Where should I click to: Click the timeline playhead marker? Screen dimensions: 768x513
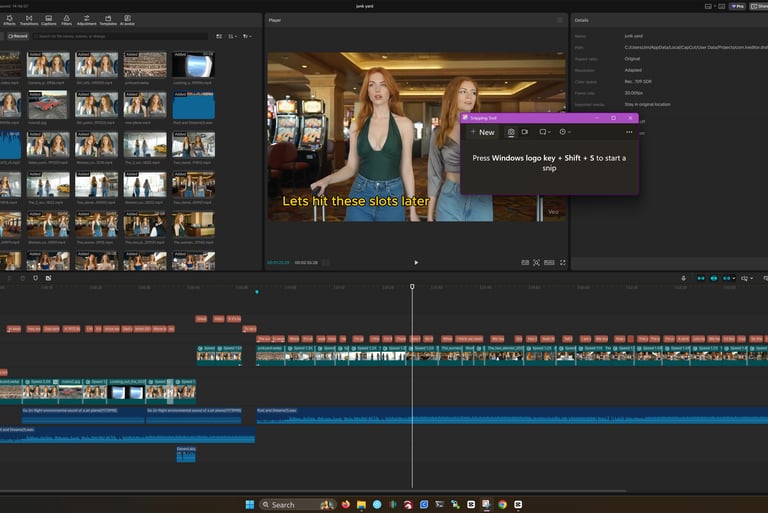pos(412,287)
